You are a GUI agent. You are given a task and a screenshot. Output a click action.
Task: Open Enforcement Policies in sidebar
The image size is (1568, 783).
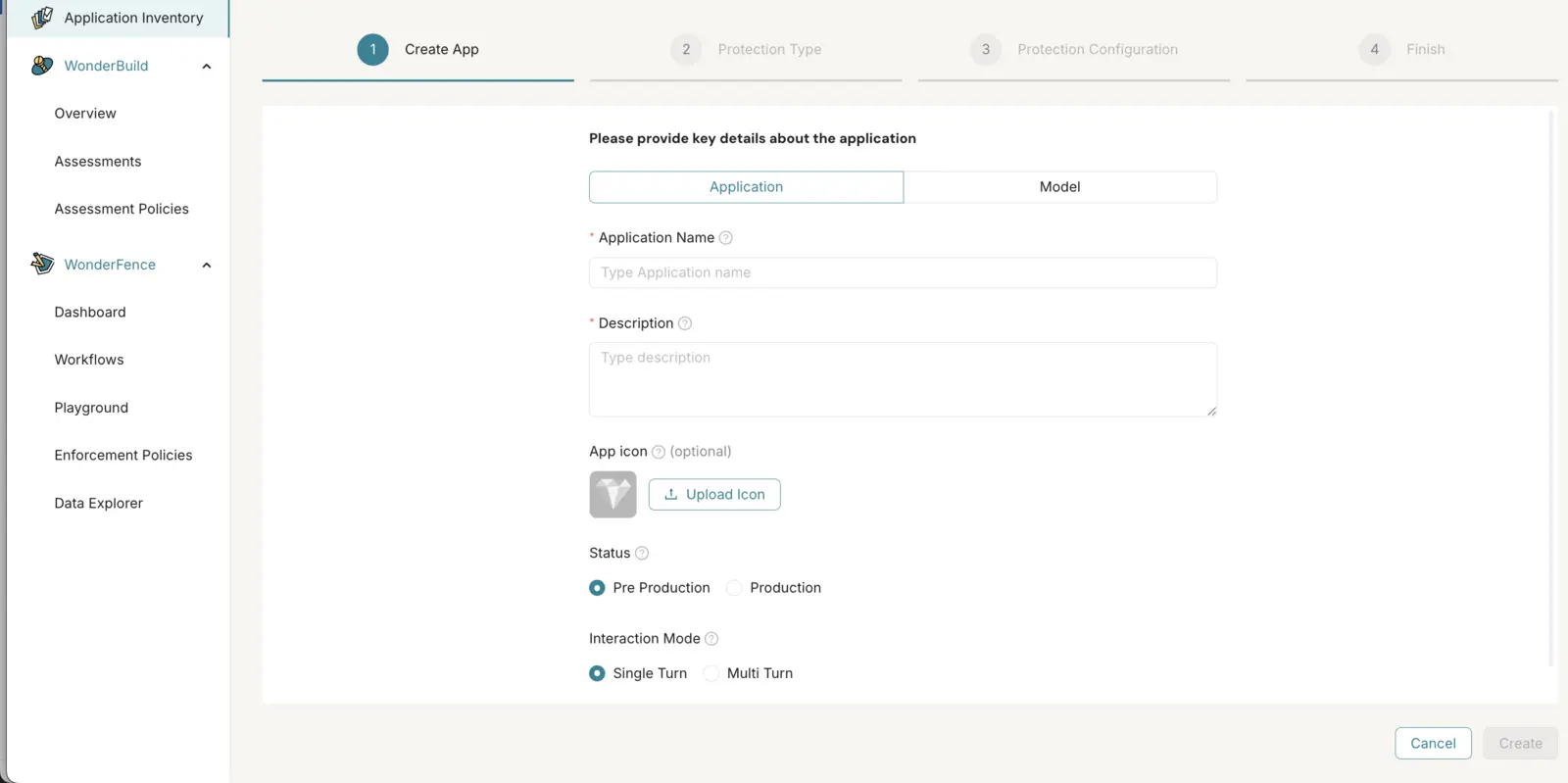coord(123,456)
